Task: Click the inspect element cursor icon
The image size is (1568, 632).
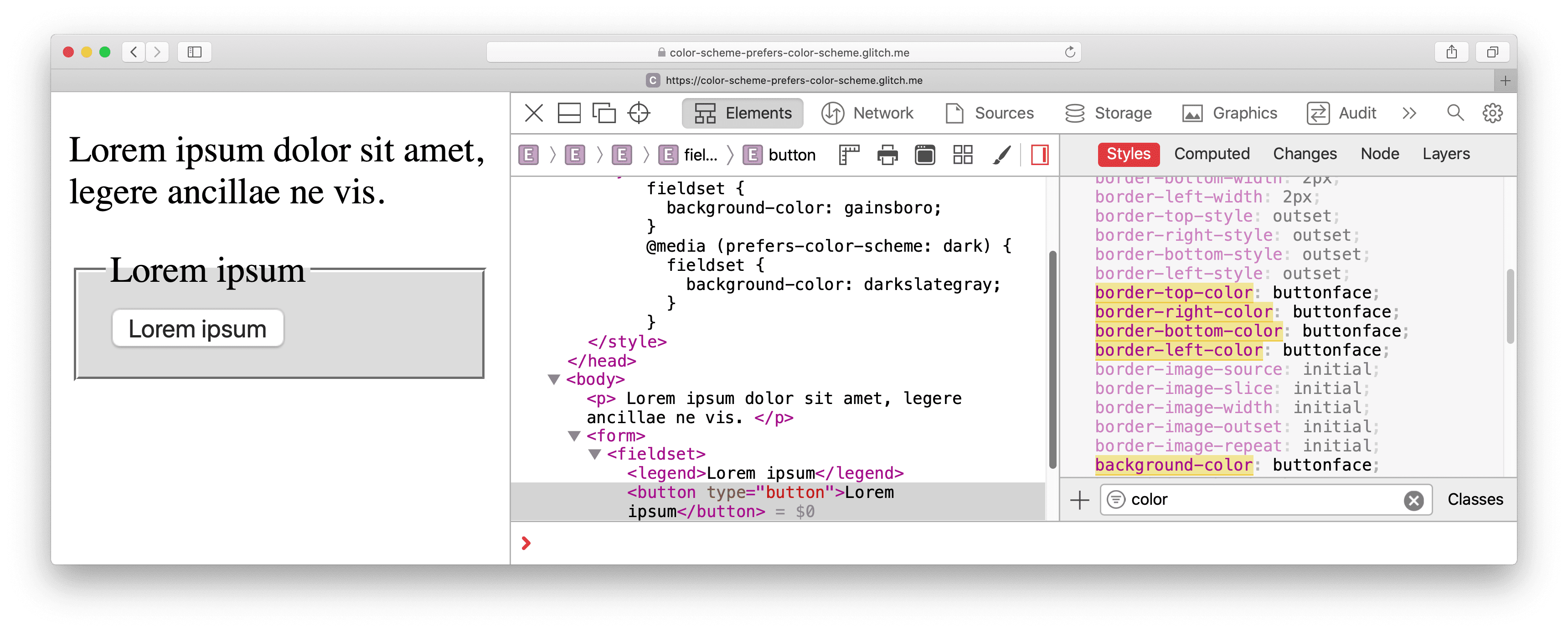Action: pyautogui.click(x=640, y=113)
